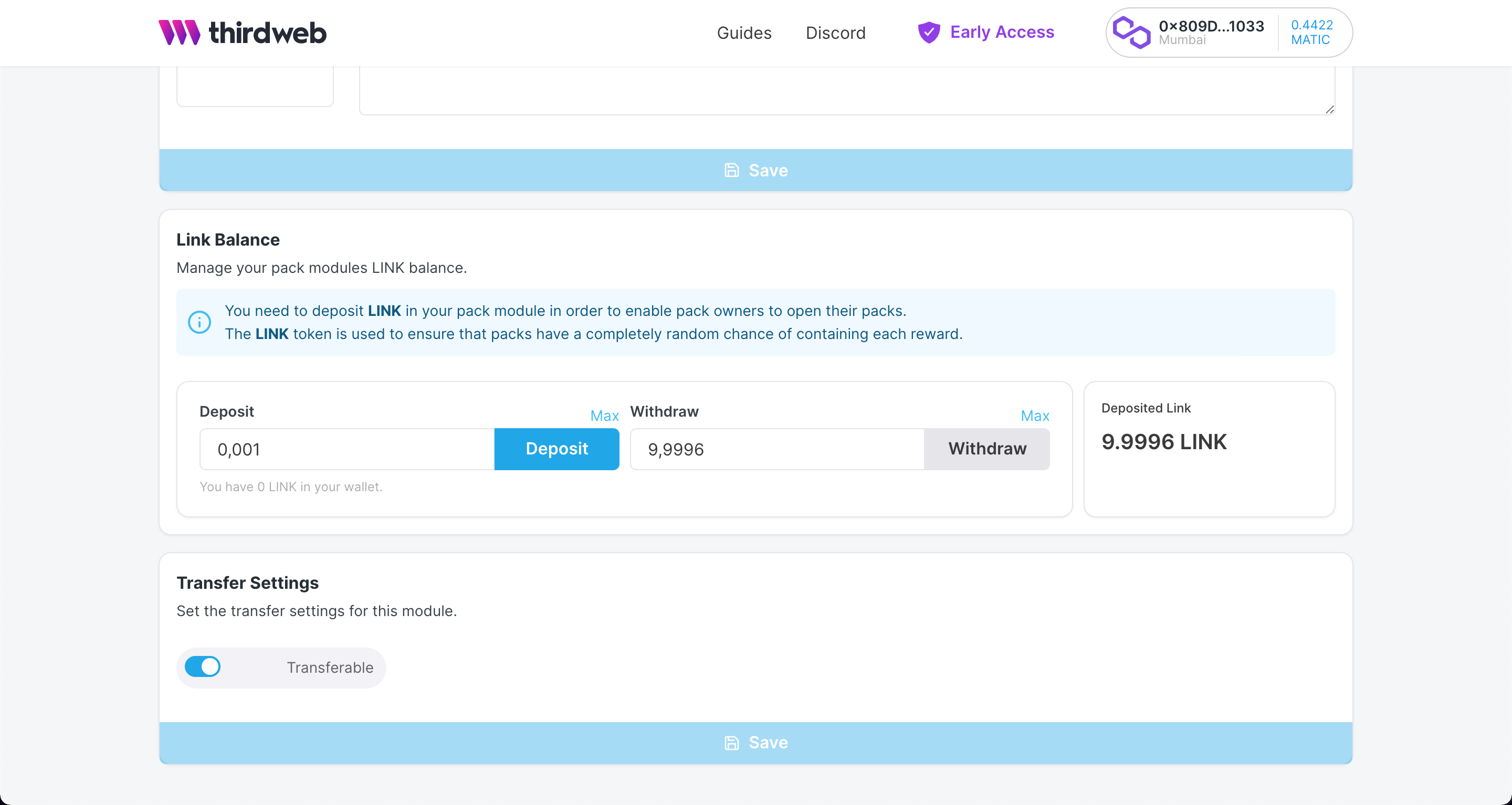
Task: Click the Polygon network icon
Action: click(x=1131, y=32)
